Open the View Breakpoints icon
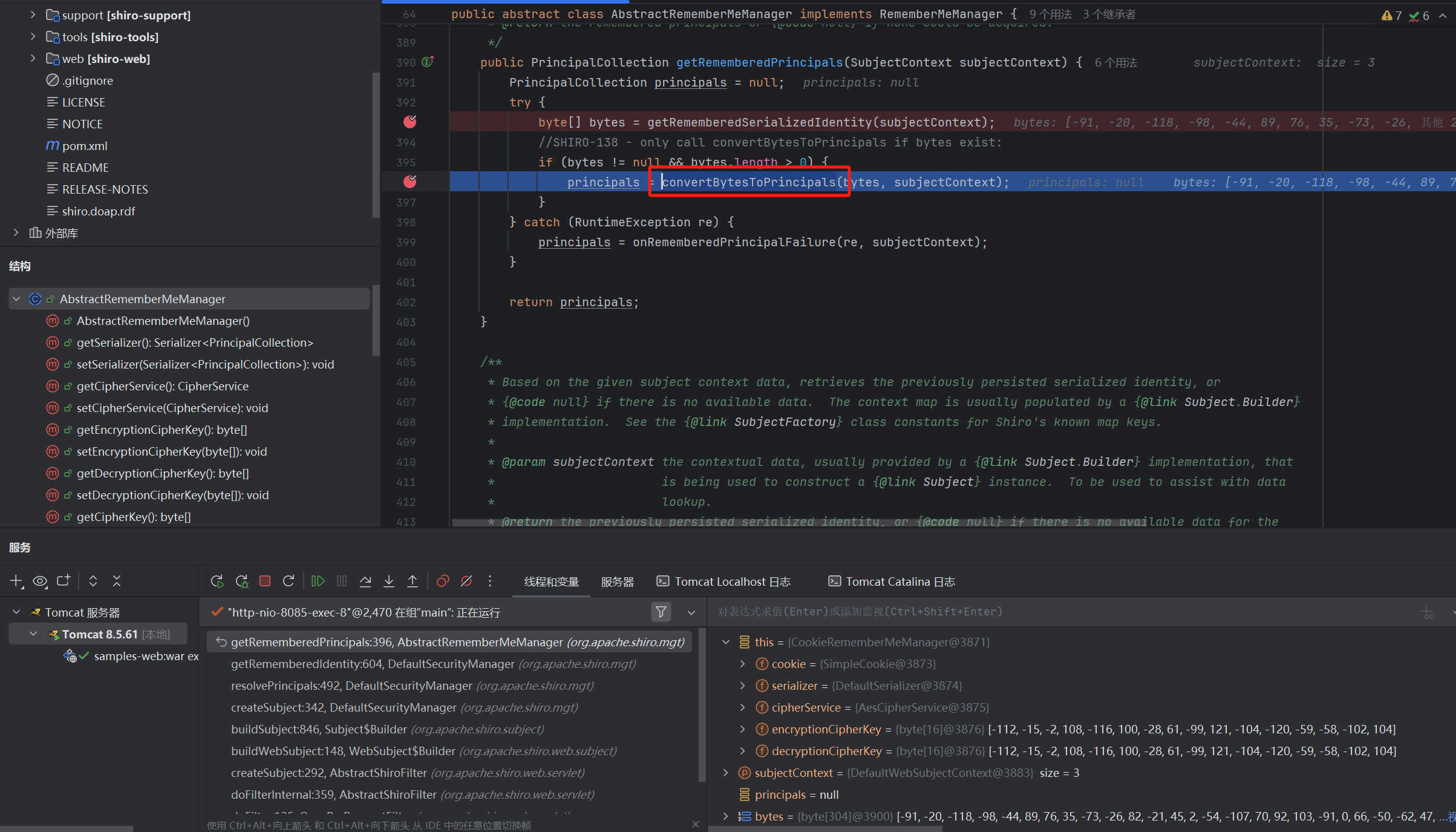The height and width of the screenshot is (832, 1456). [x=443, y=581]
